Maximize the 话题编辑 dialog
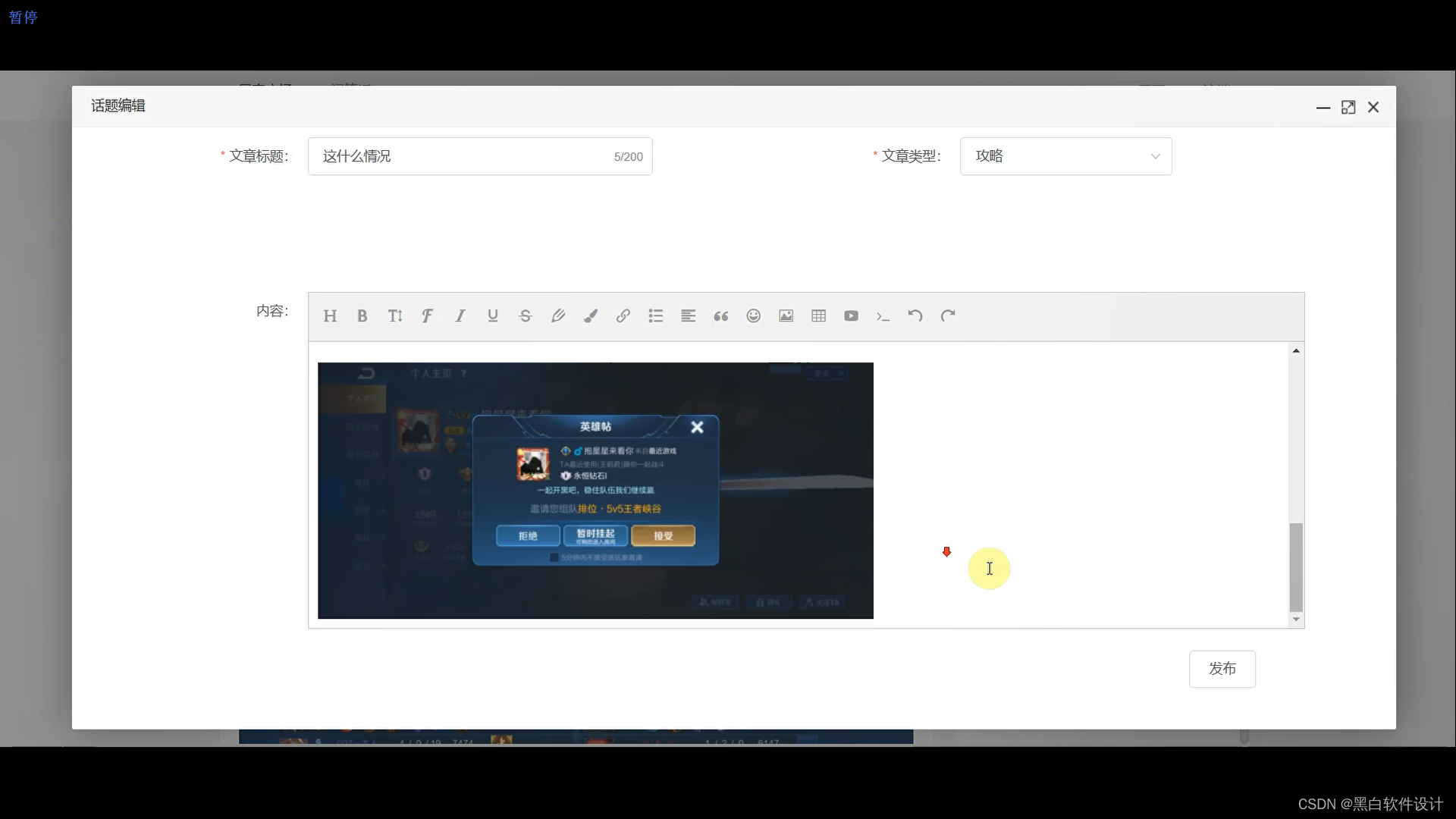This screenshot has width=1456, height=819. (1348, 108)
